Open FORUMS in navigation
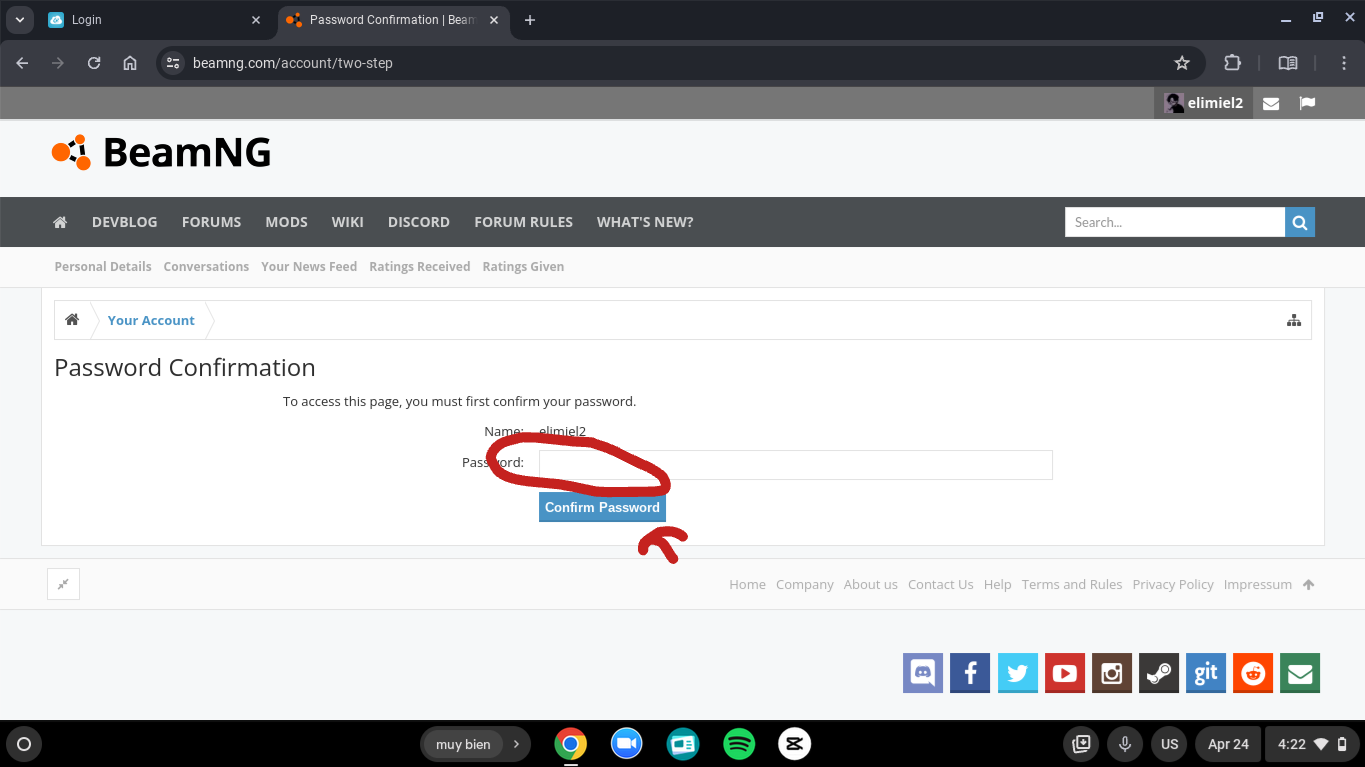This screenshot has width=1365, height=767. (x=211, y=222)
